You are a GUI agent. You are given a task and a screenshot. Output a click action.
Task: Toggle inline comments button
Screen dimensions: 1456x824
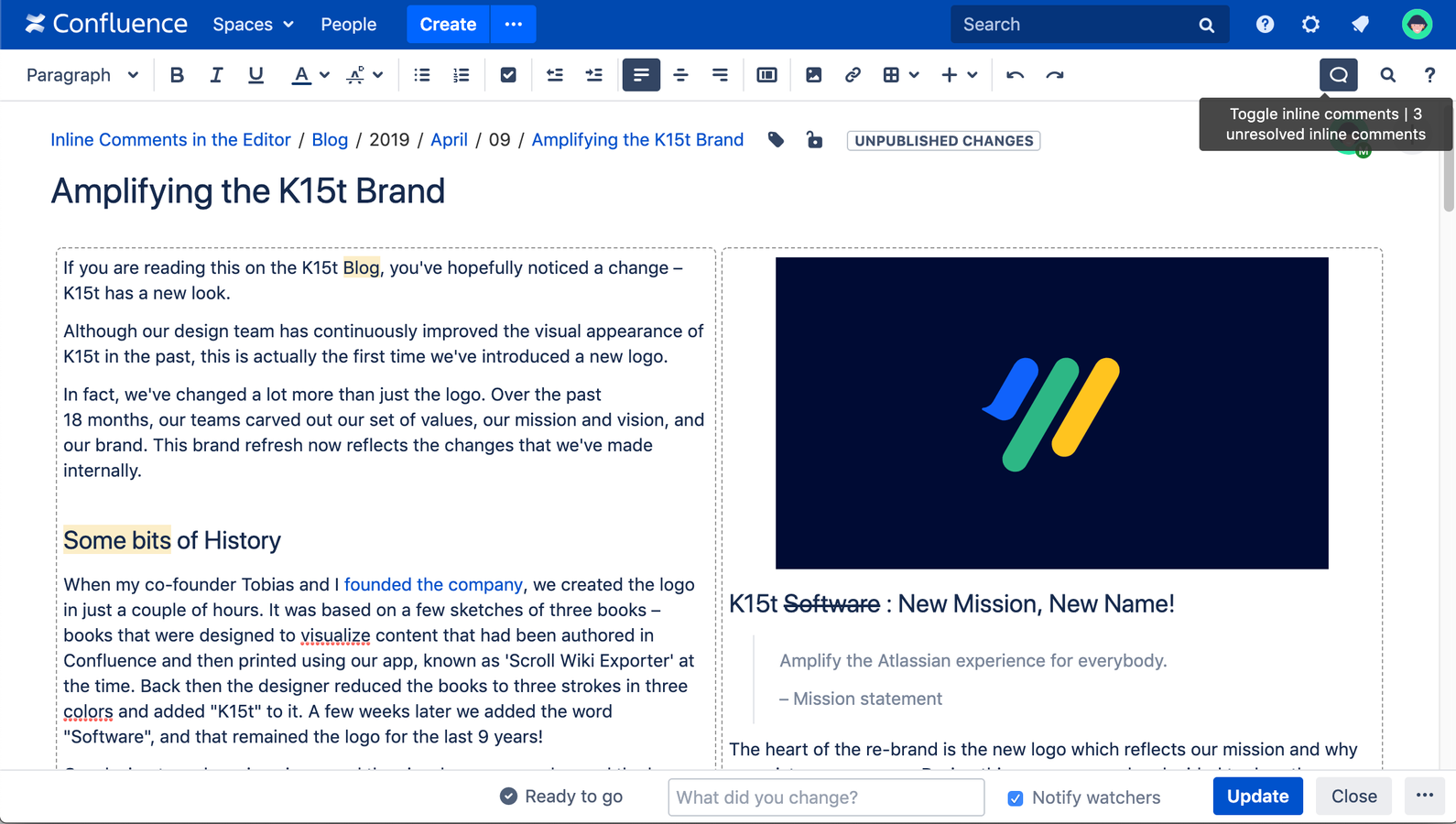1339,75
